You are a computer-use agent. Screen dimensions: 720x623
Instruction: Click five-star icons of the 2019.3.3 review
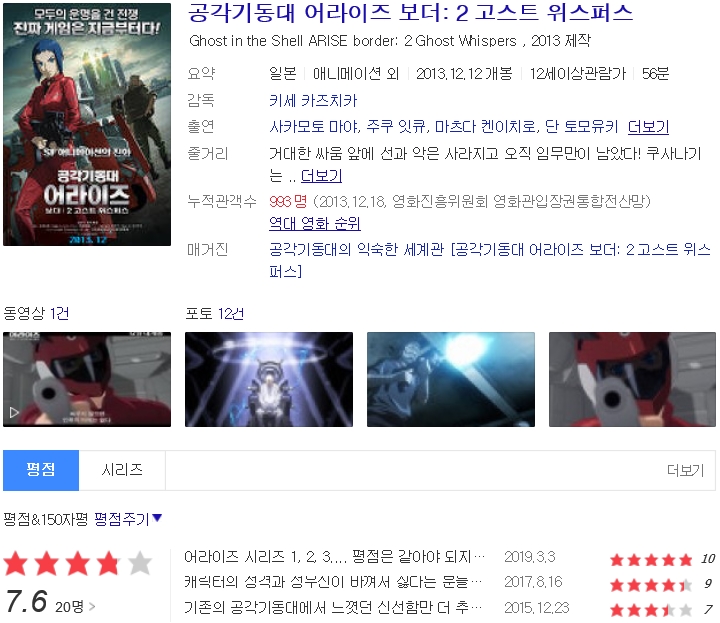(651, 559)
